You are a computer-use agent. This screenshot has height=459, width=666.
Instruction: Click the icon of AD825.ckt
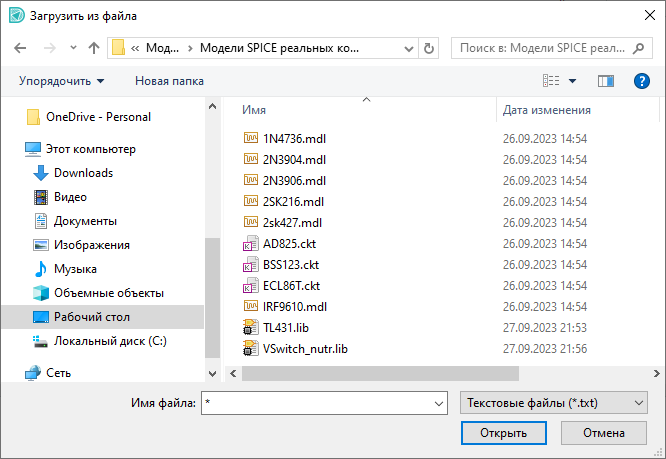251,243
